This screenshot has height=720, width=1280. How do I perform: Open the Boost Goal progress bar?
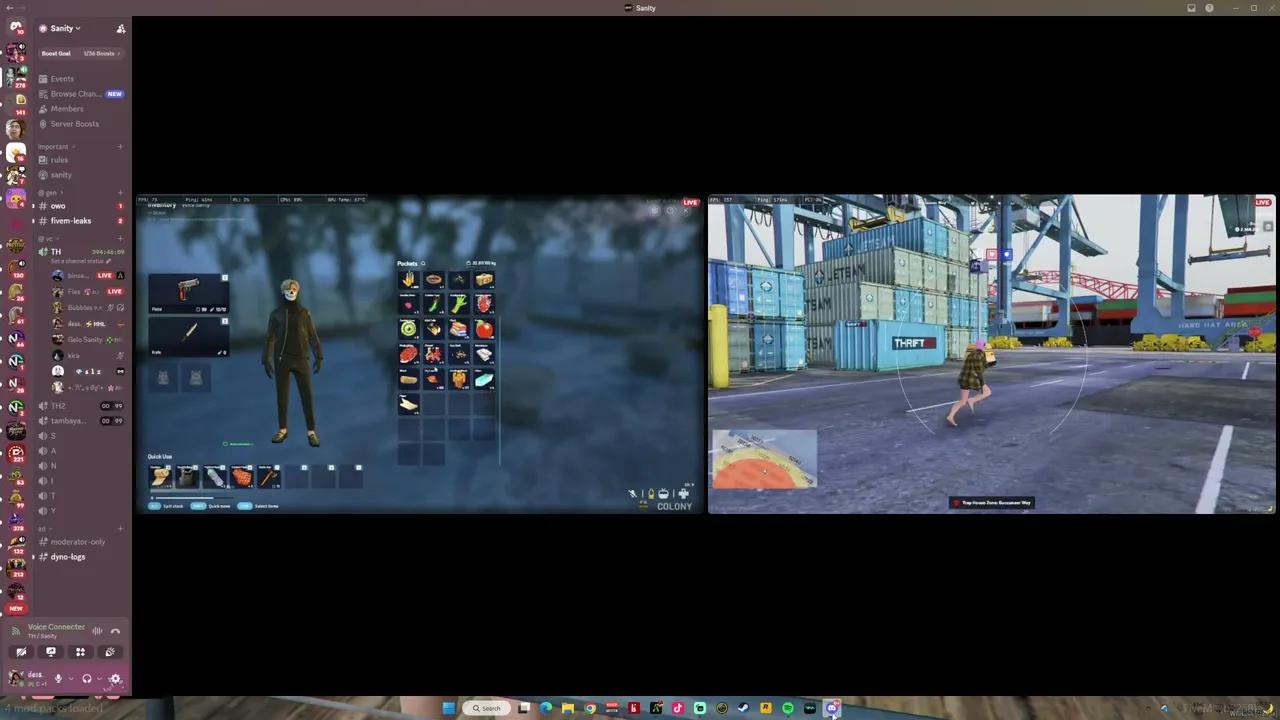click(x=81, y=53)
